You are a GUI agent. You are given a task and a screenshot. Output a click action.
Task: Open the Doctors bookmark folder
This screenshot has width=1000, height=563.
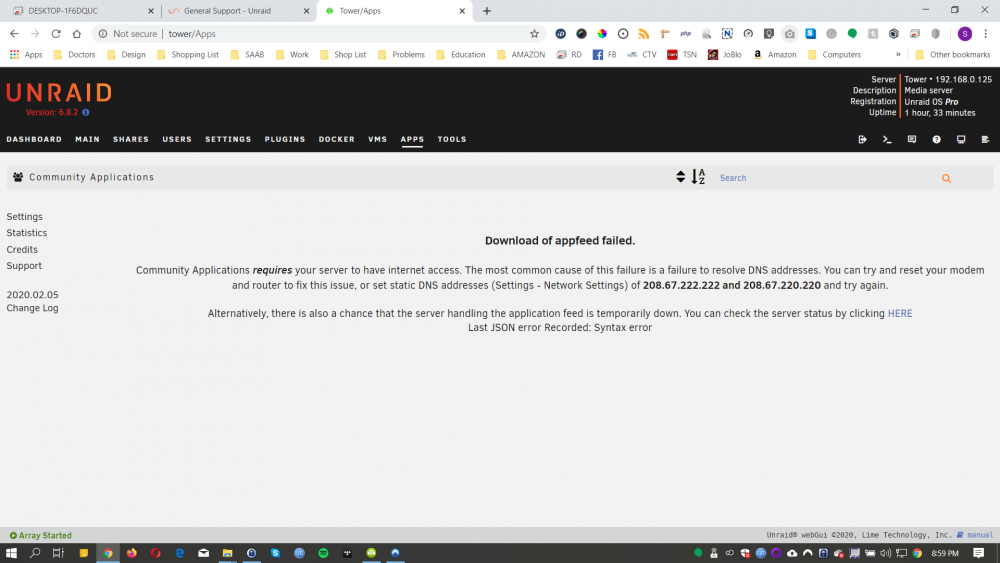click(75, 54)
